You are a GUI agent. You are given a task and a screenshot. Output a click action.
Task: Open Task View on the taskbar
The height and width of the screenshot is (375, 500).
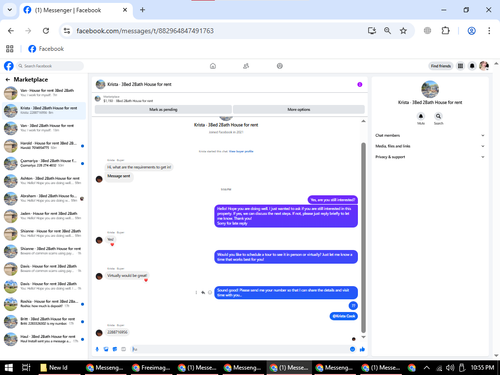point(26,368)
